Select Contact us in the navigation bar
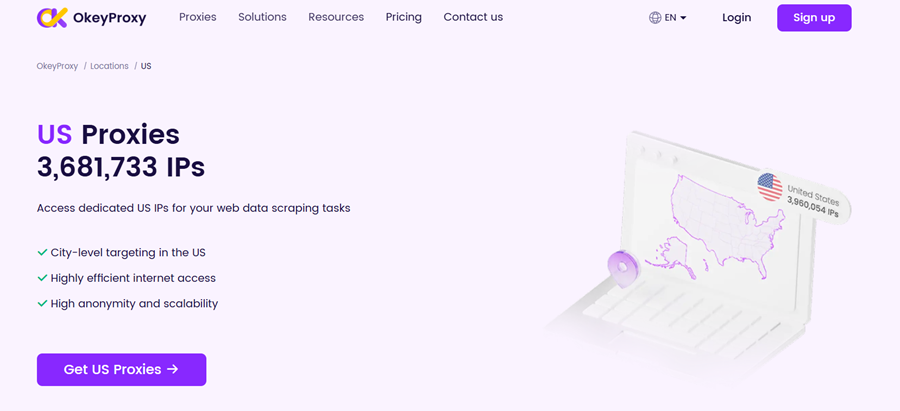Viewport: 900px width, 411px height. (x=473, y=17)
